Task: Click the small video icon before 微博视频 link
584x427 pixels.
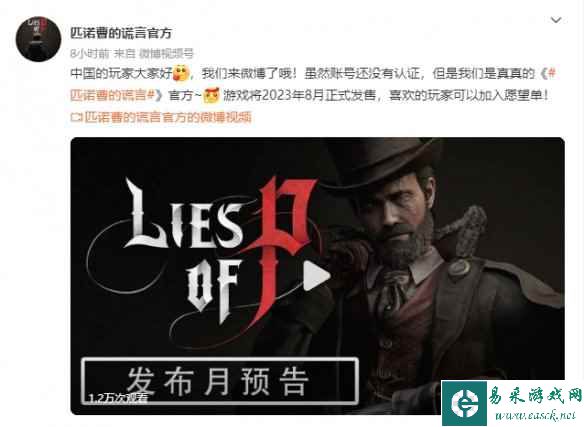Action: pos(76,117)
